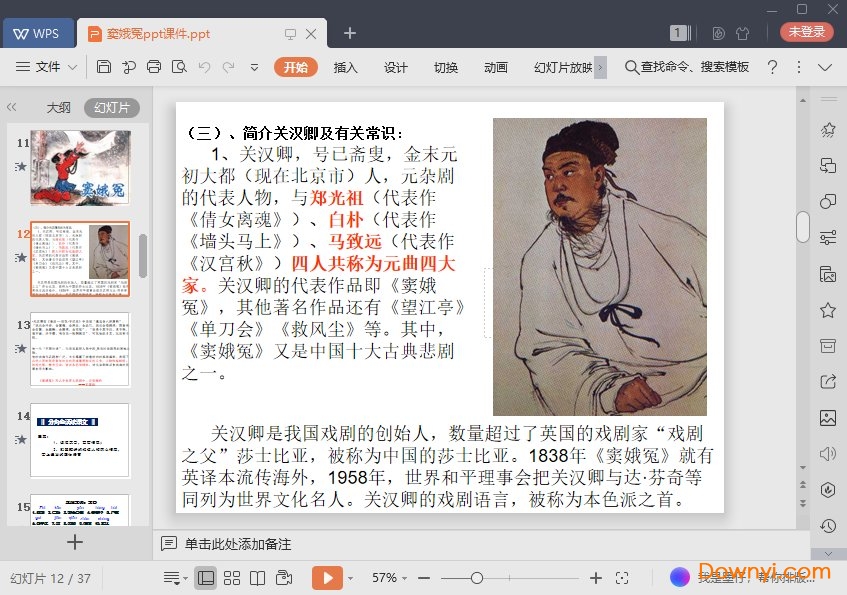Click the star icon in right sidebar
Image resolution: width=847 pixels, height=595 pixels.
point(827,310)
